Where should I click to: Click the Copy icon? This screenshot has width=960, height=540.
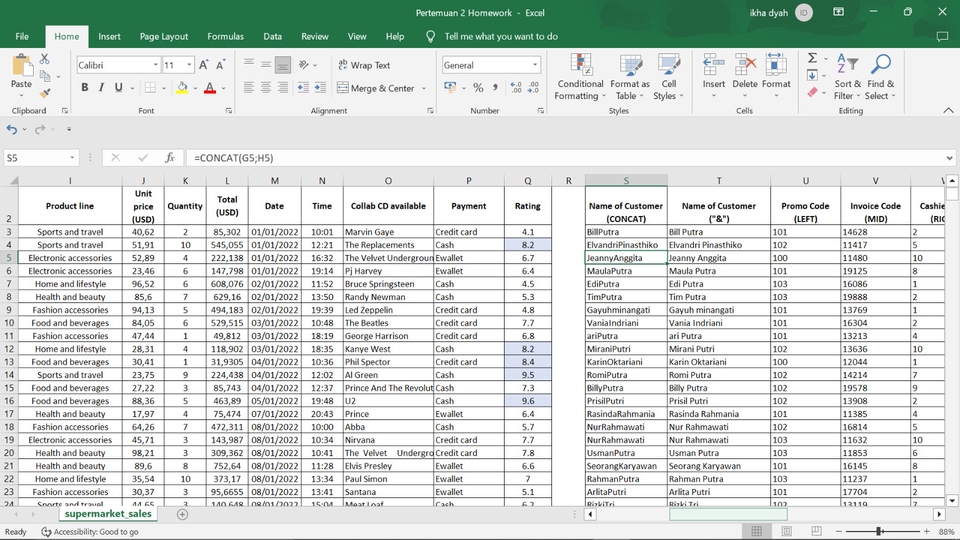coord(45,76)
